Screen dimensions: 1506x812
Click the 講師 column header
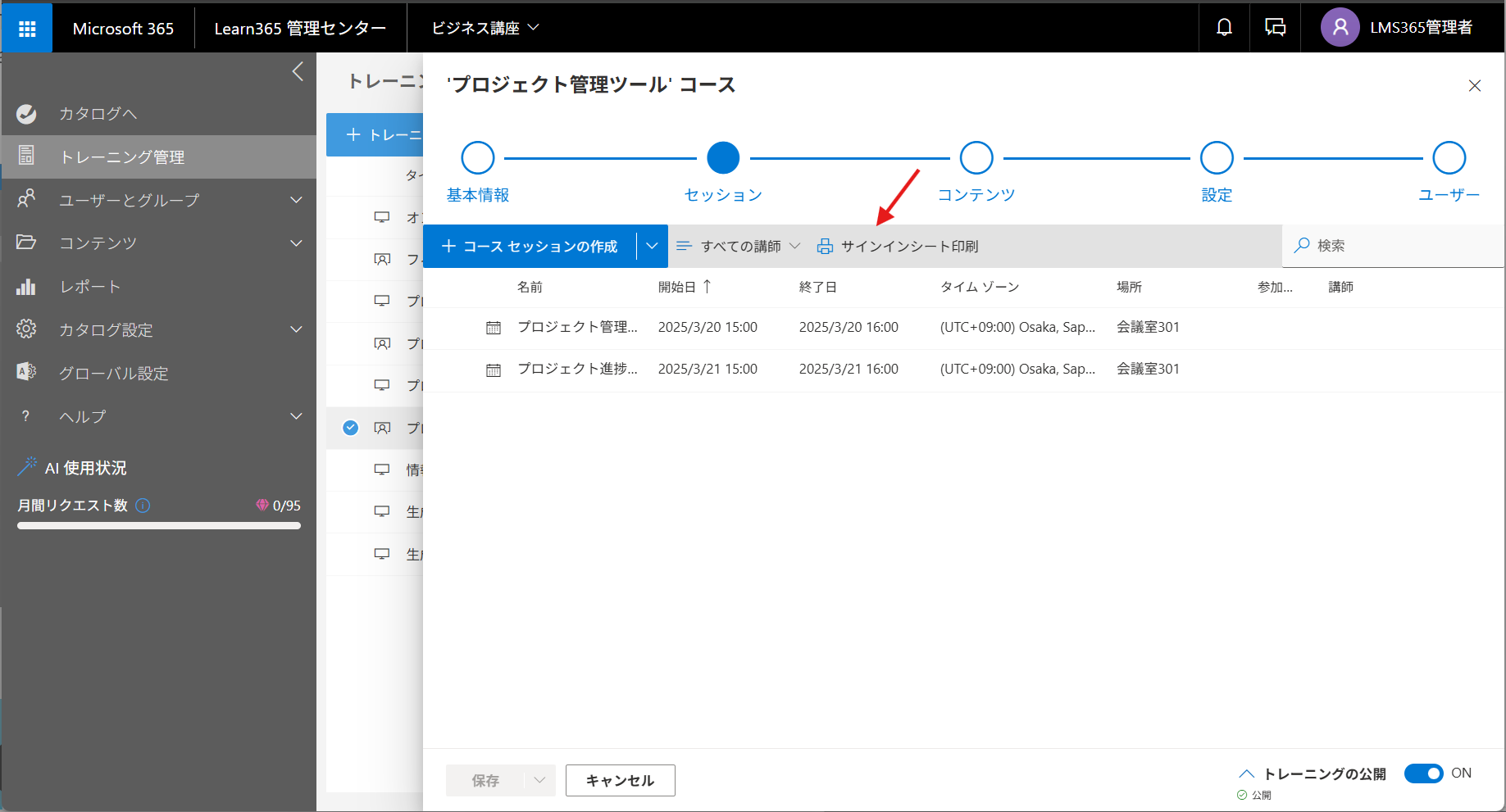(x=1340, y=287)
